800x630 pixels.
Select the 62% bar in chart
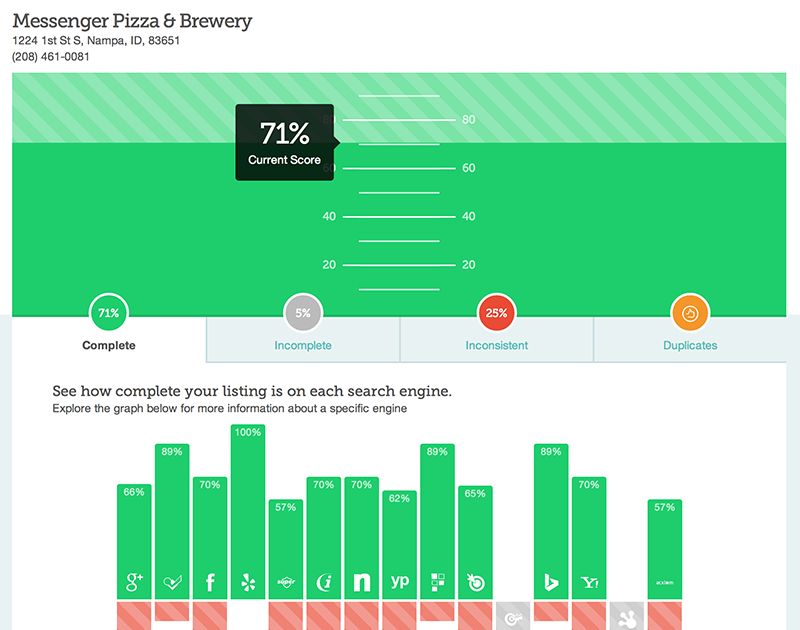[399, 545]
